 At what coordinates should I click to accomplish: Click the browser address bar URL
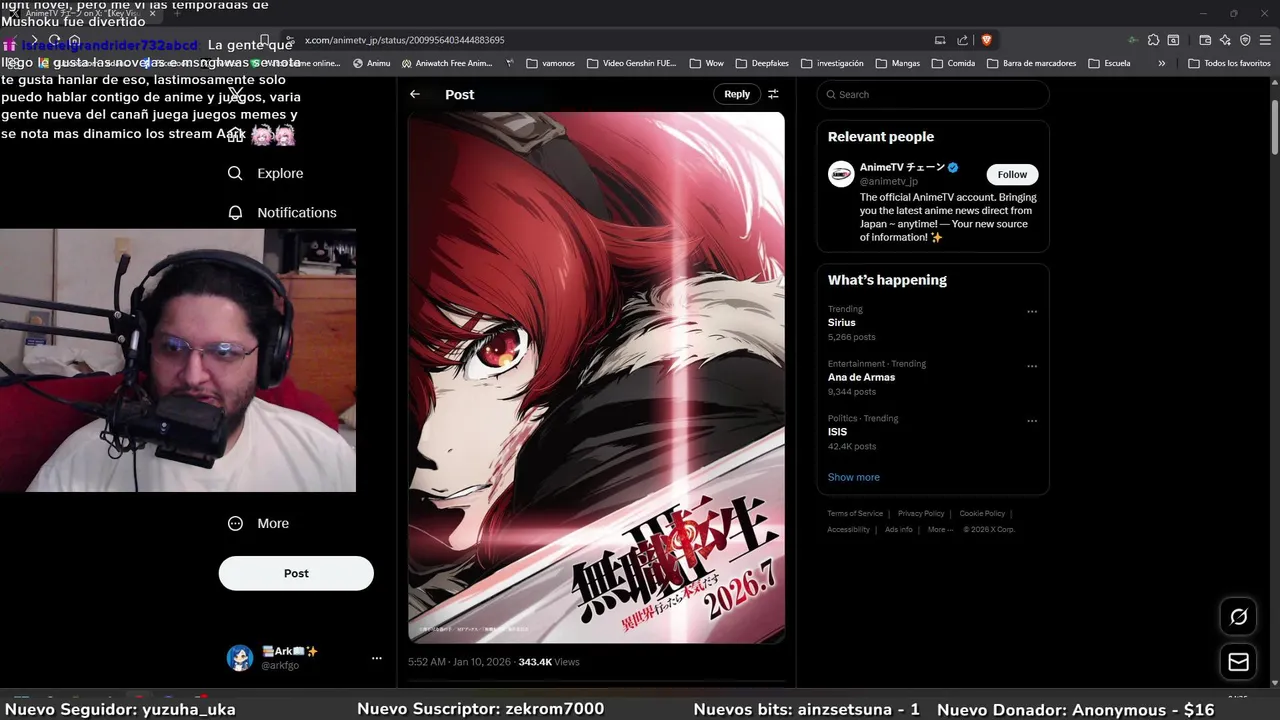click(404, 40)
